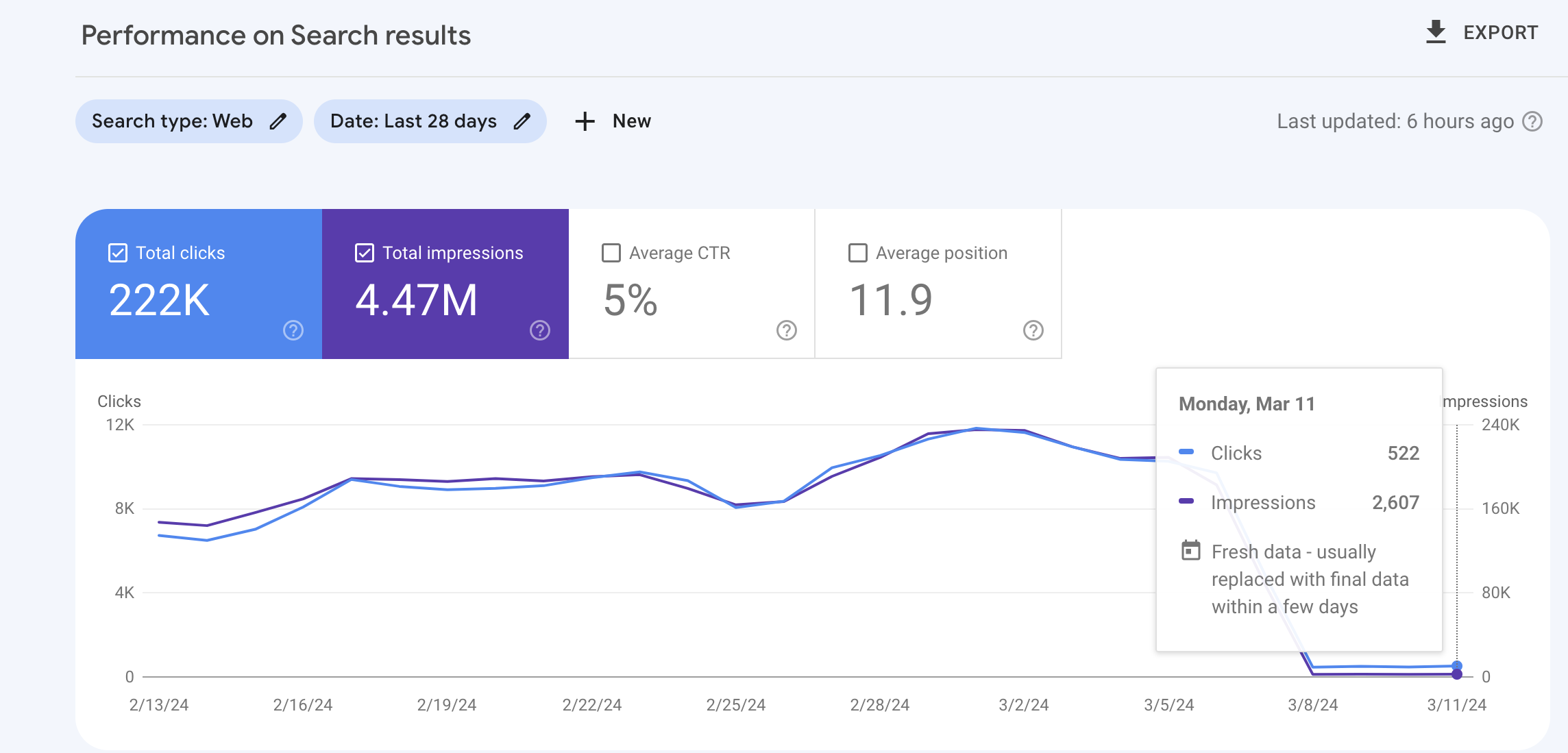Click the Mar 11 clicks data point
The height and width of the screenshot is (753, 1568).
[x=1457, y=666]
